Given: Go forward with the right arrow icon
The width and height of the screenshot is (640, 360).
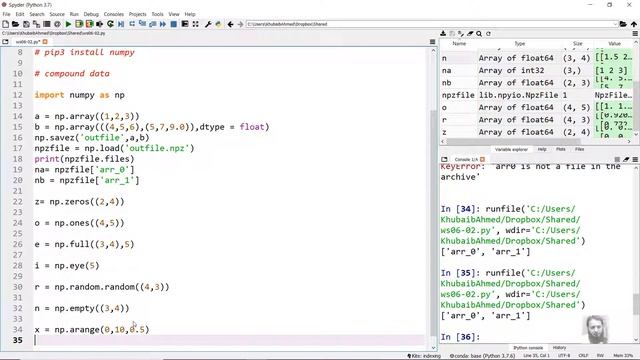Looking at the screenshot, I should tap(240, 24).
